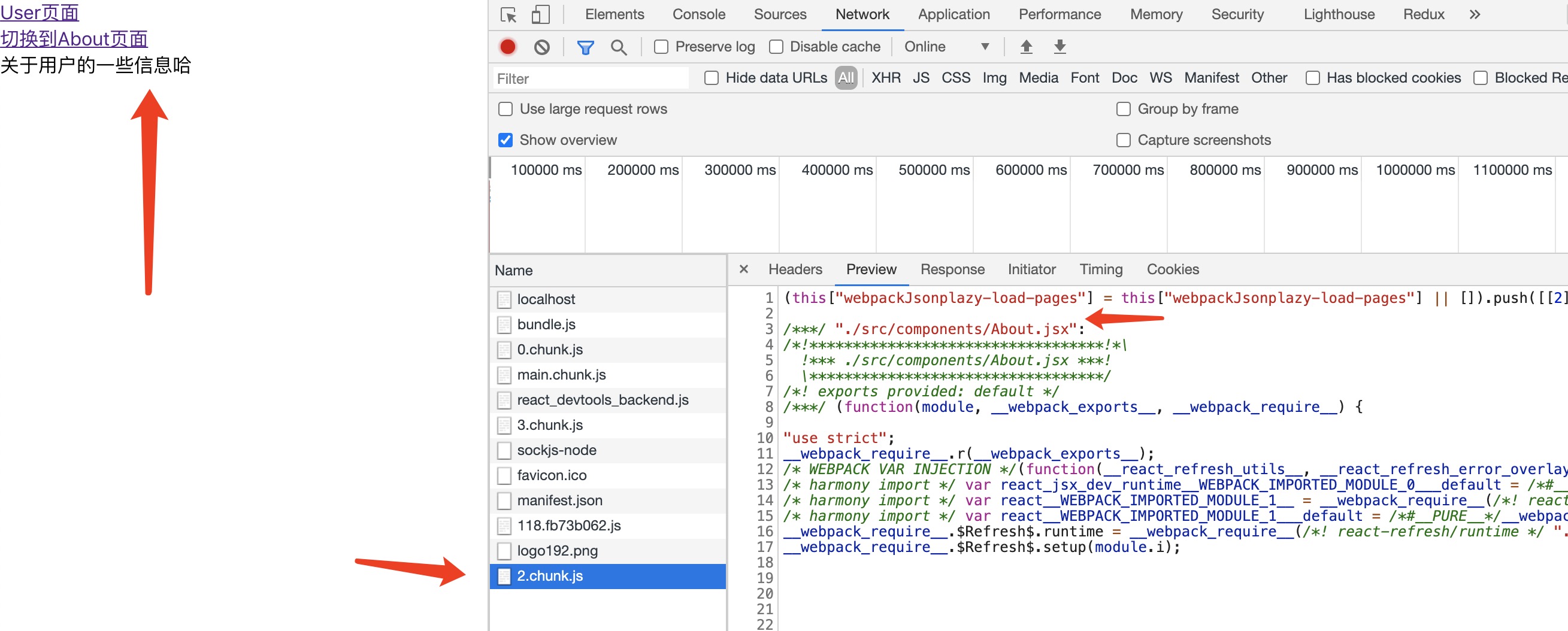The height and width of the screenshot is (631, 1568).
Task: Click the icon beside manifest.json
Action: [x=504, y=500]
